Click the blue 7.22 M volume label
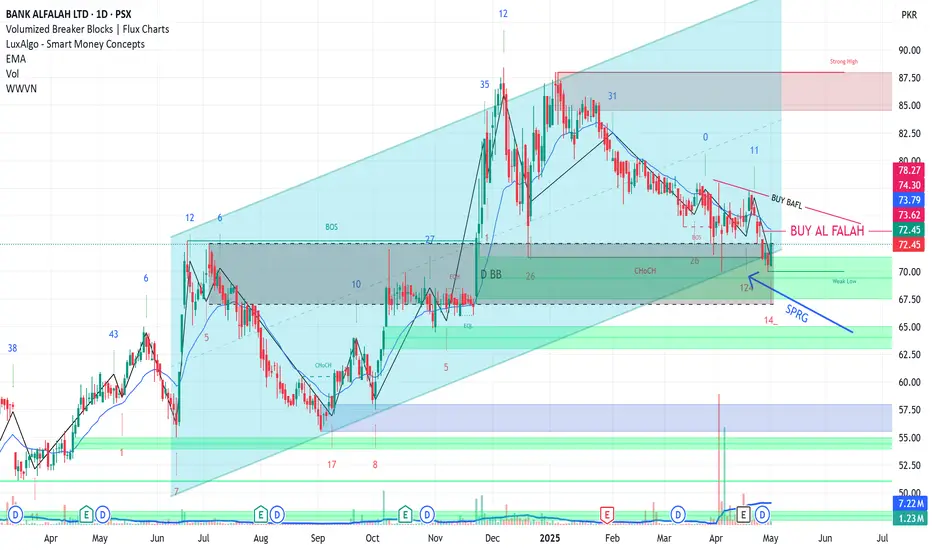The width and height of the screenshot is (932, 550). (x=911, y=504)
